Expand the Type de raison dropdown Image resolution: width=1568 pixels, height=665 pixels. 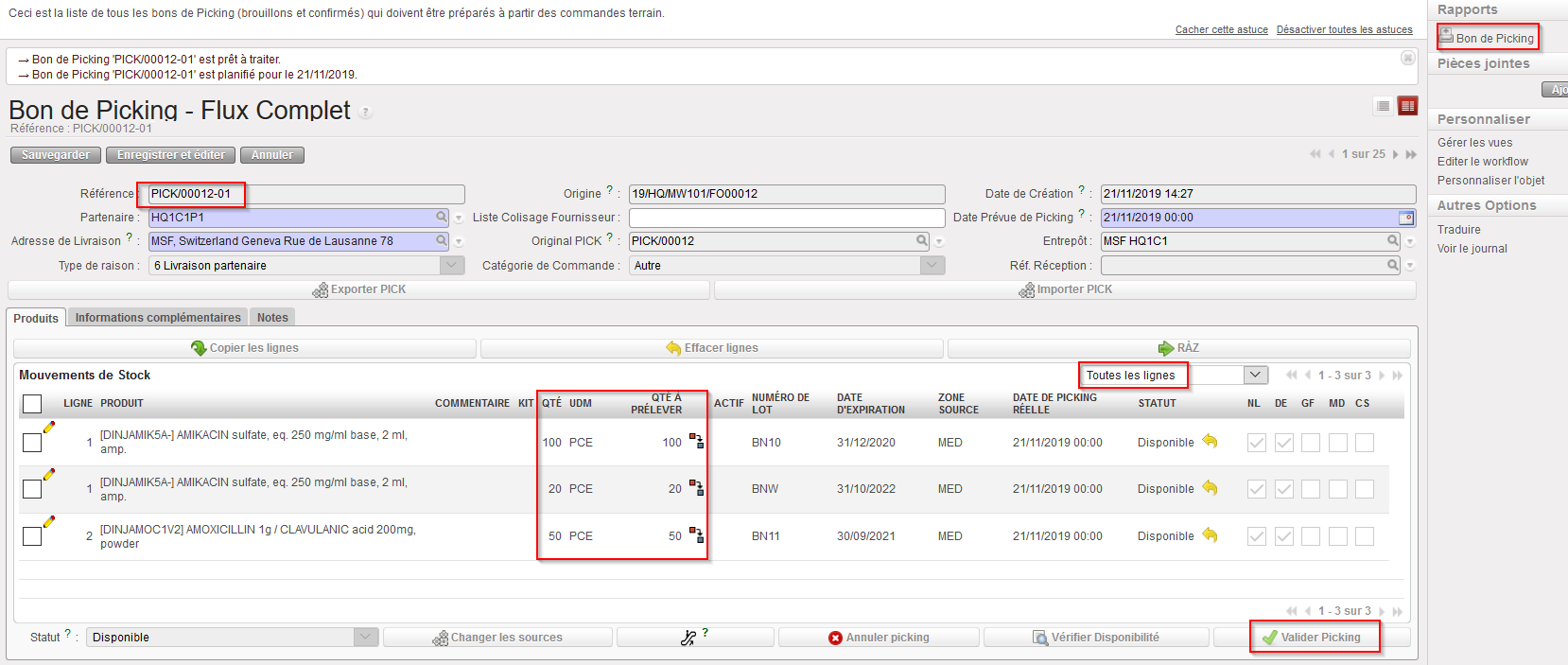point(452,266)
